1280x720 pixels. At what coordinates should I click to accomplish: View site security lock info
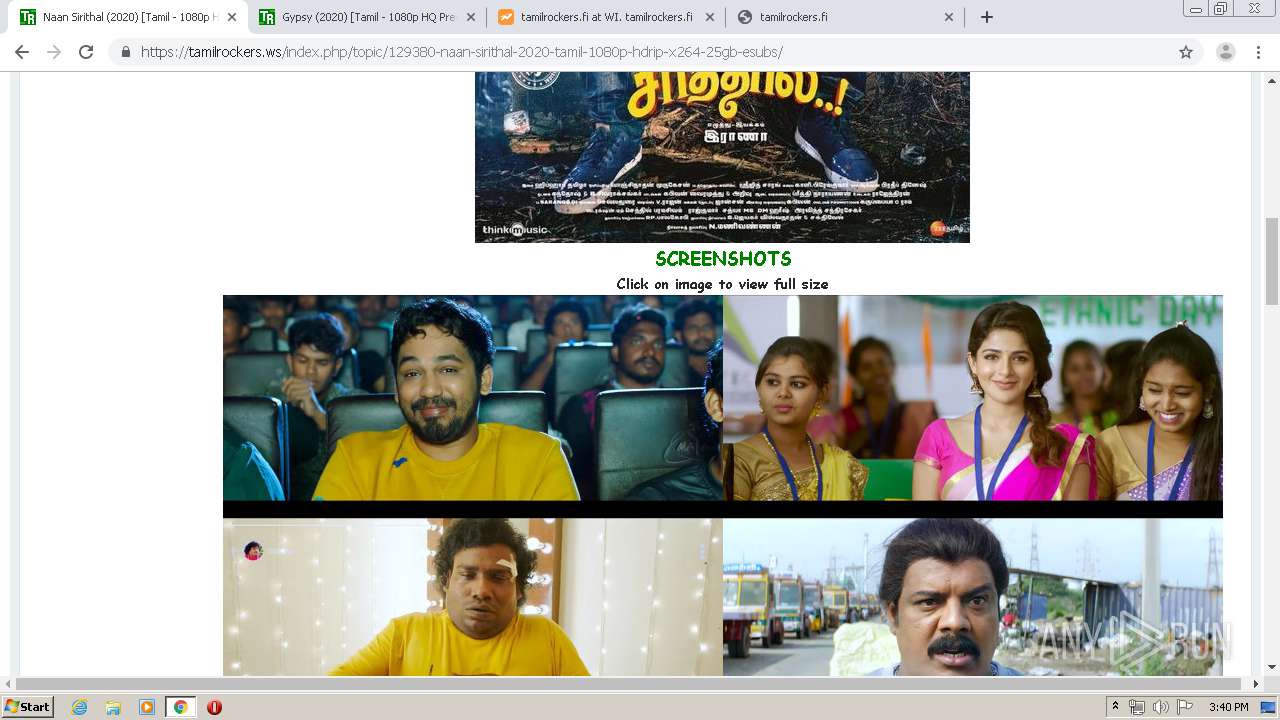click(x=126, y=52)
